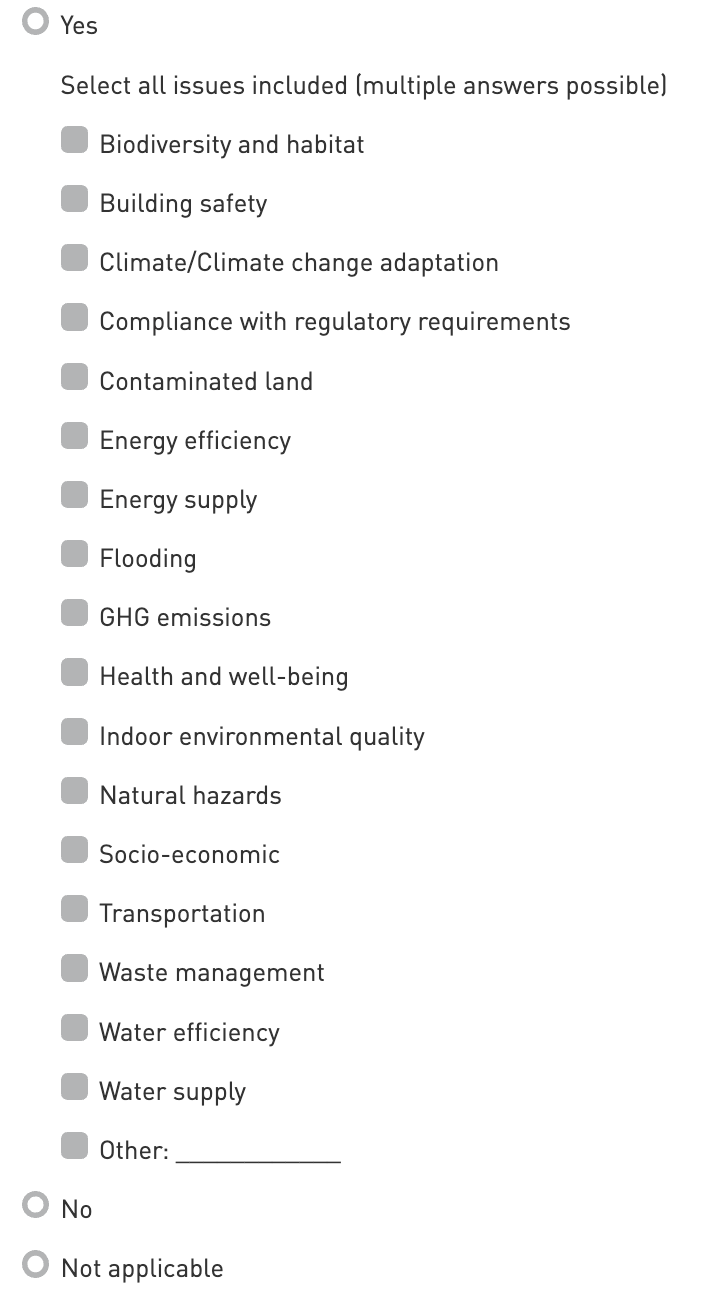
Task: Select the Natural hazards checkbox
Action: pos(75,792)
